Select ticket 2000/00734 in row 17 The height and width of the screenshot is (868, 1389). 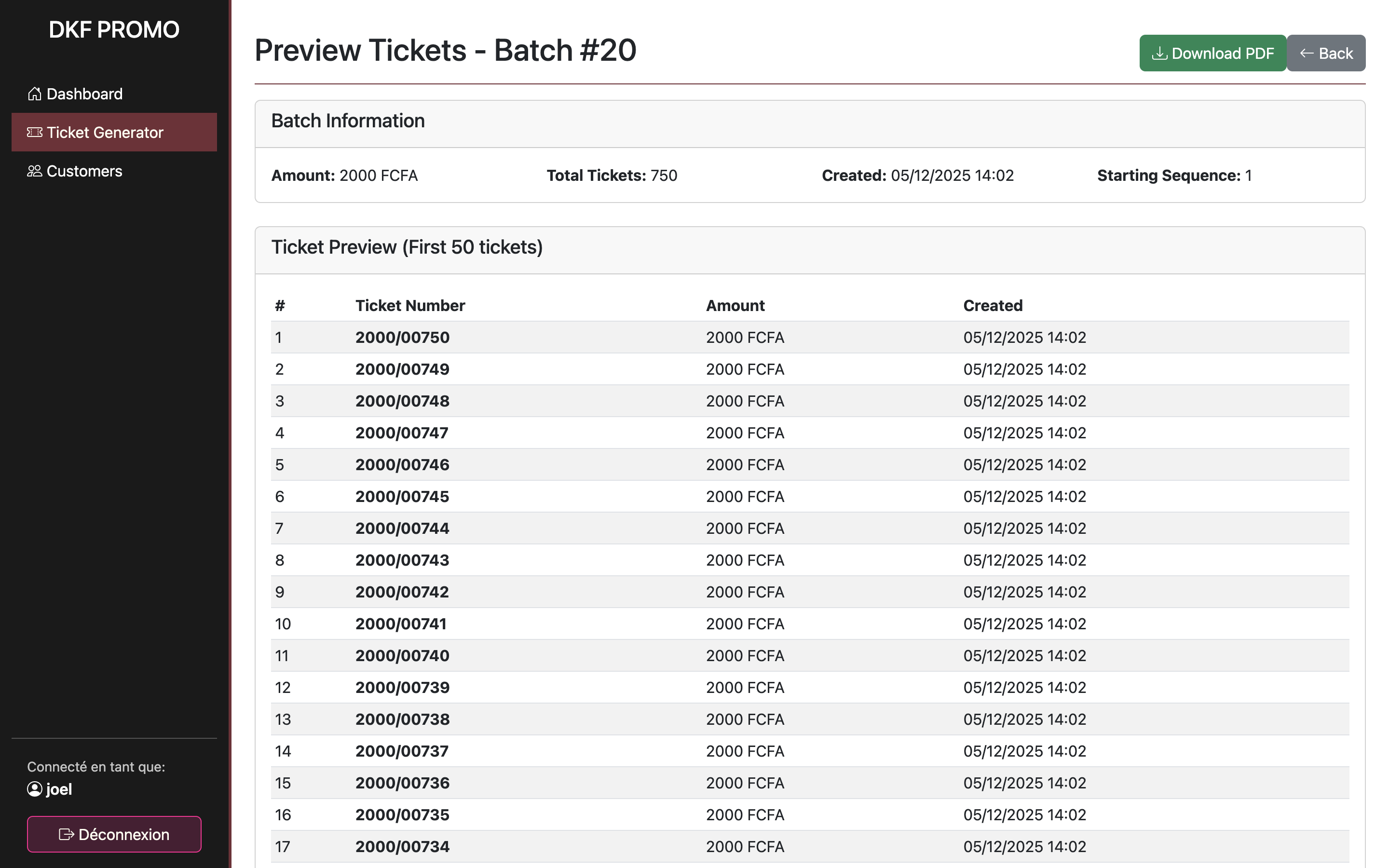coord(402,847)
